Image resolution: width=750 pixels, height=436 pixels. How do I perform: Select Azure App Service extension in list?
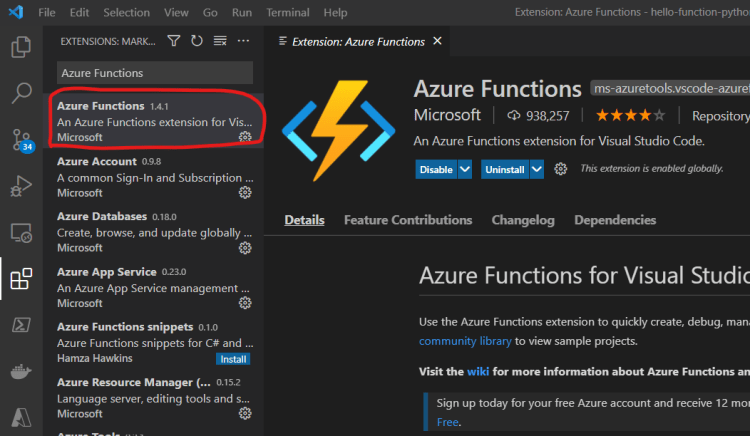pyautogui.click(x=153, y=287)
